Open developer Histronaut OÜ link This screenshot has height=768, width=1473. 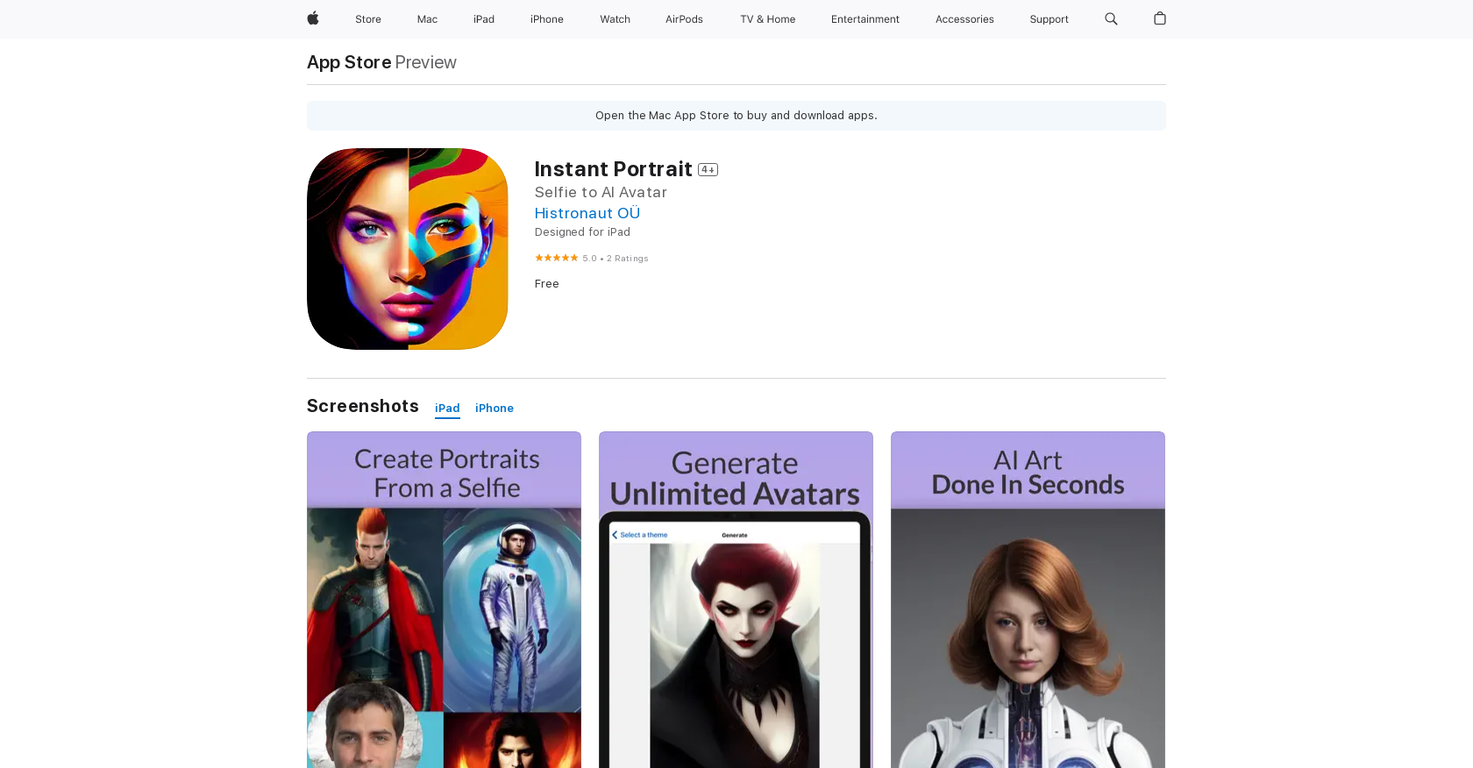coord(587,213)
